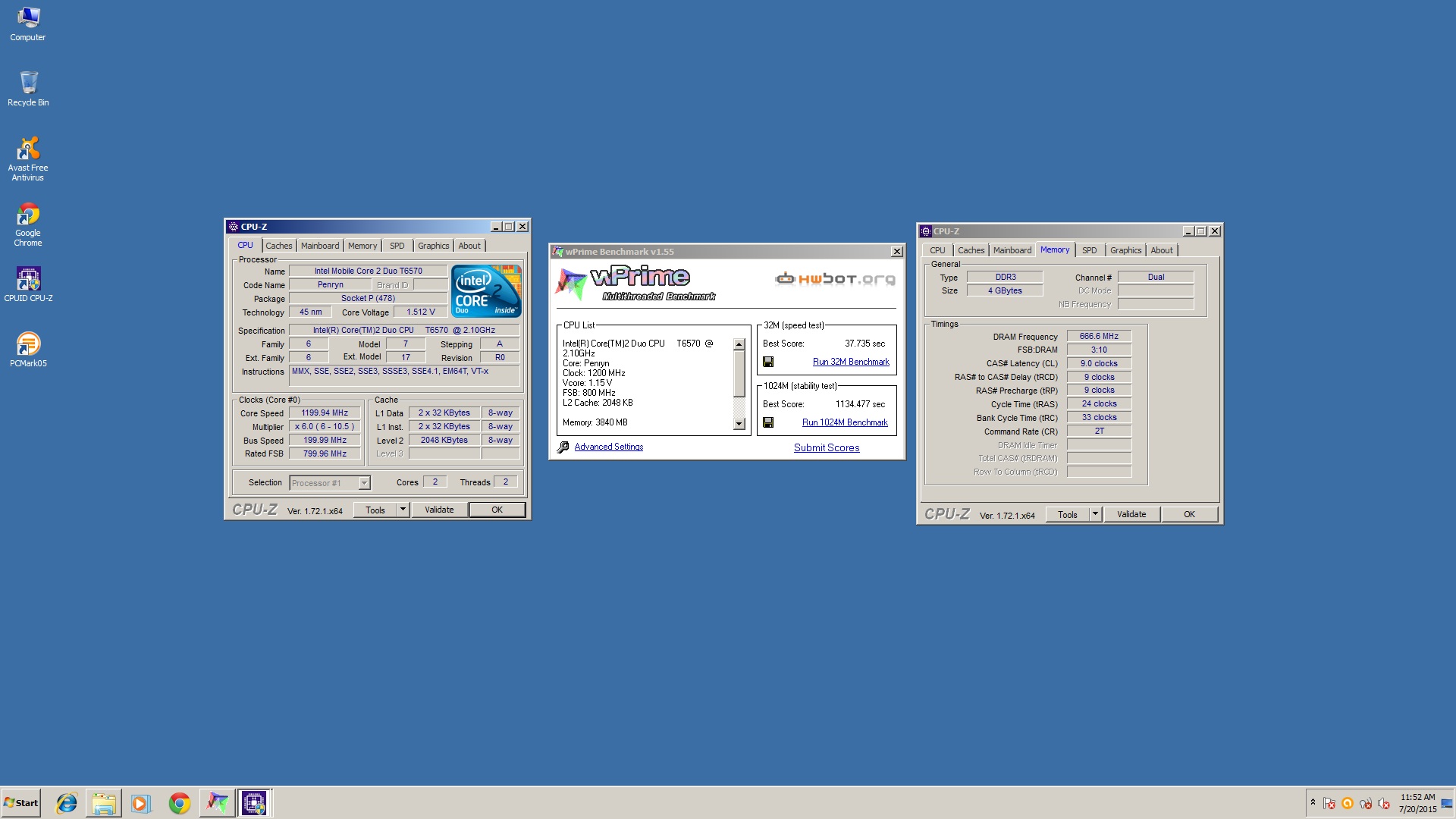Open the clock showing 11:52 AM
The height and width of the screenshot is (819, 1456).
[x=1418, y=803]
